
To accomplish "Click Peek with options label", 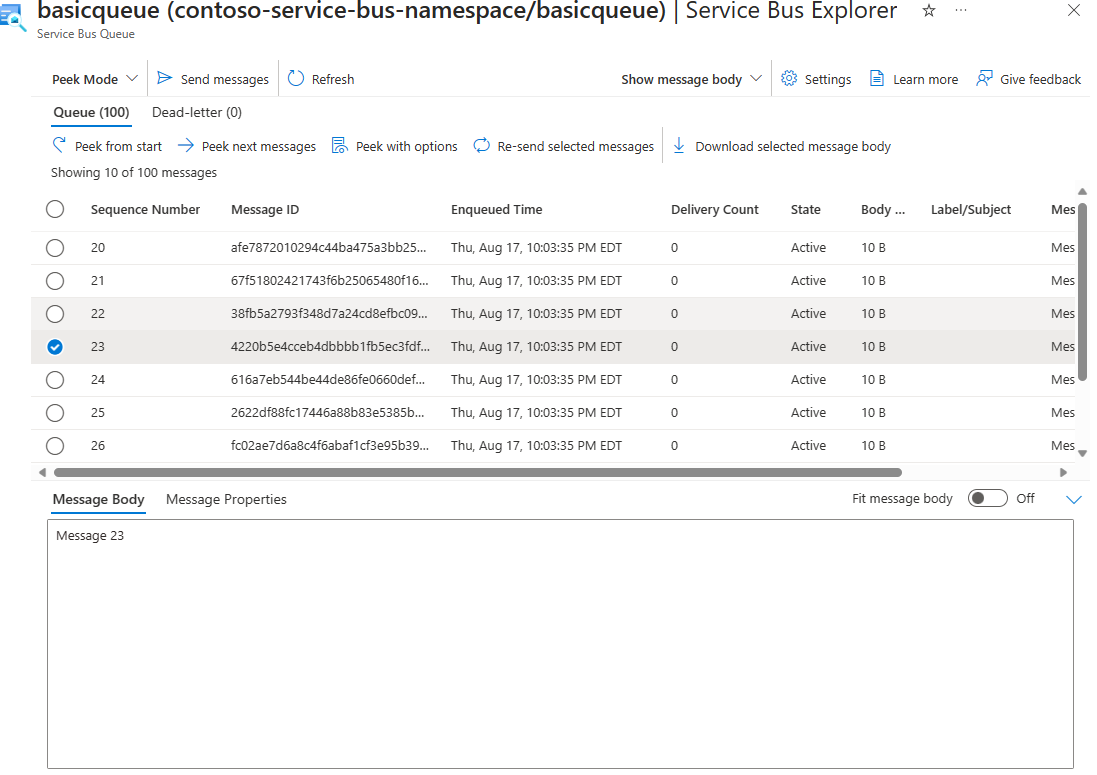I will (x=406, y=146).
